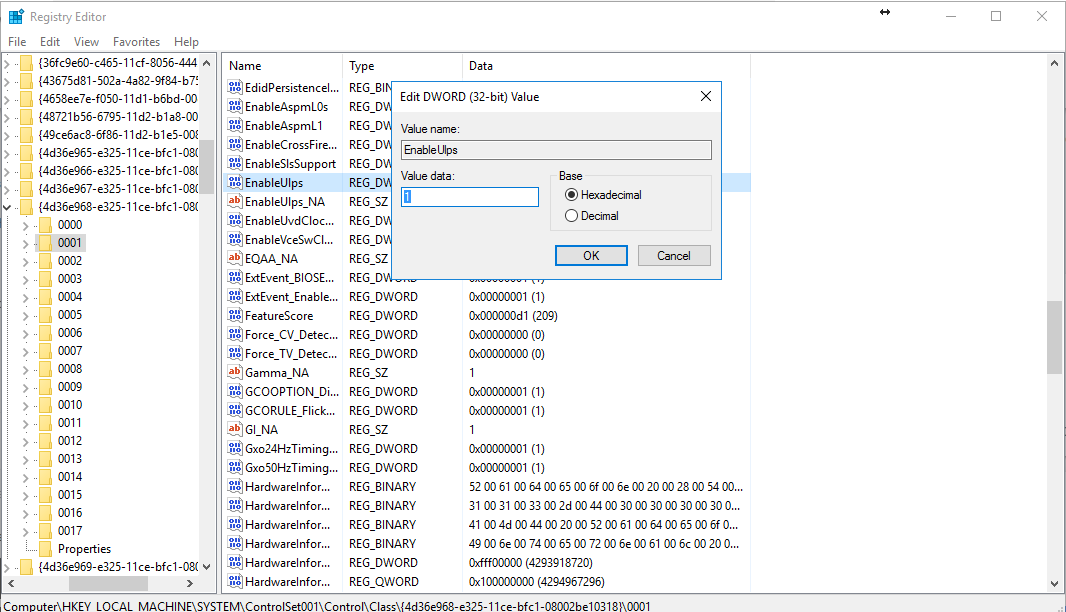Expand the {43675d81-502a key

click(7, 82)
